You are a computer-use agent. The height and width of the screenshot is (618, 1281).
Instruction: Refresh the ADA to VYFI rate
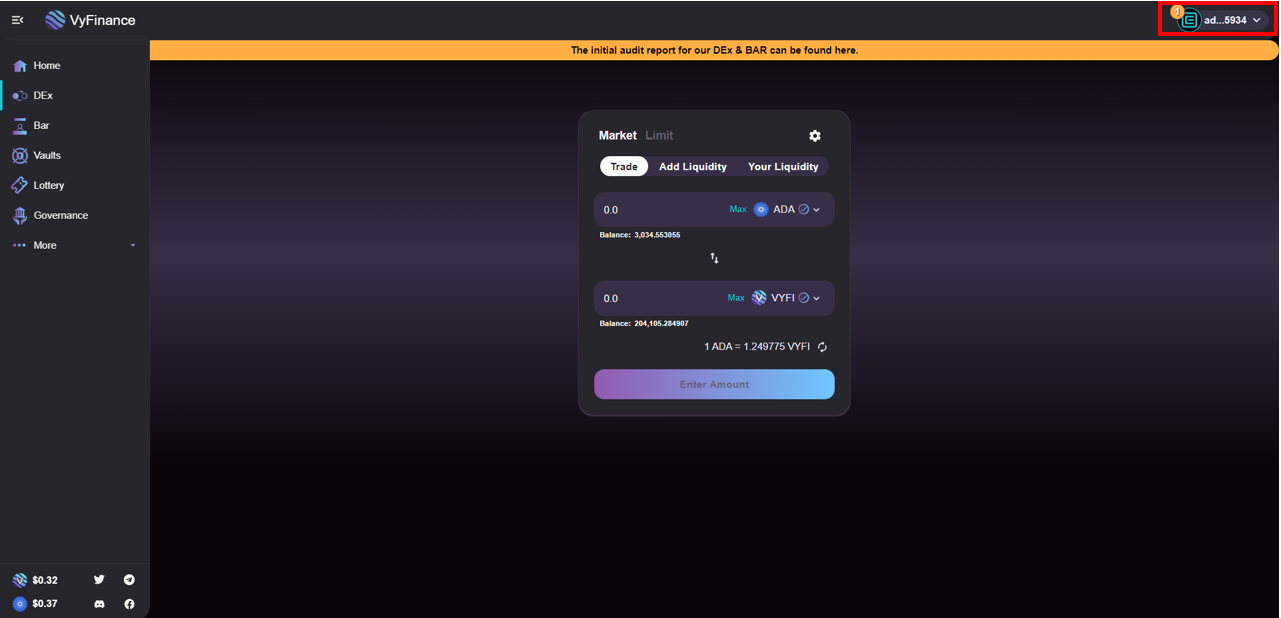point(822,347)
